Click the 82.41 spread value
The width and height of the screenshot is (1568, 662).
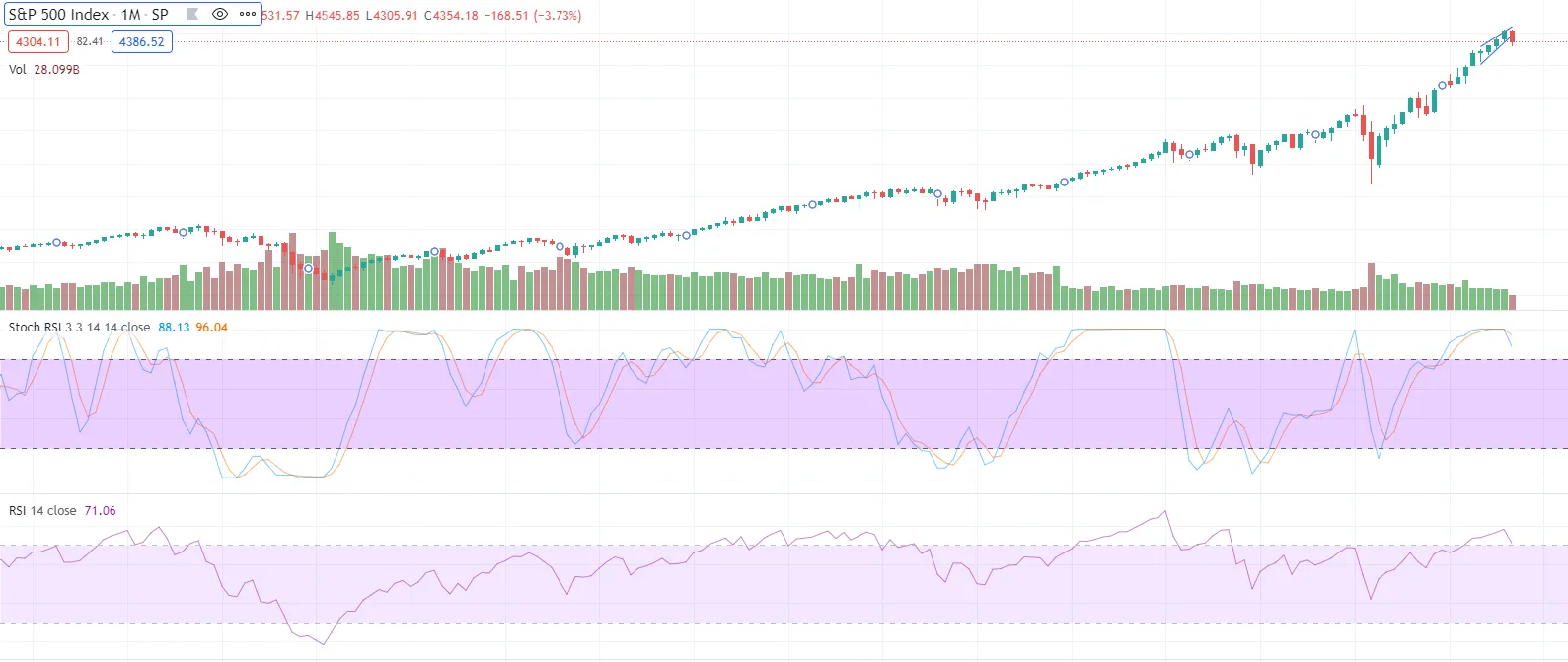[90, 41]
